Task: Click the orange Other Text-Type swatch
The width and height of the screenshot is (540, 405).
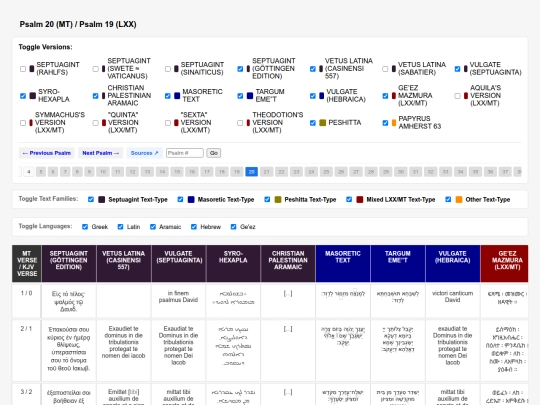Action: coord(459,199)
